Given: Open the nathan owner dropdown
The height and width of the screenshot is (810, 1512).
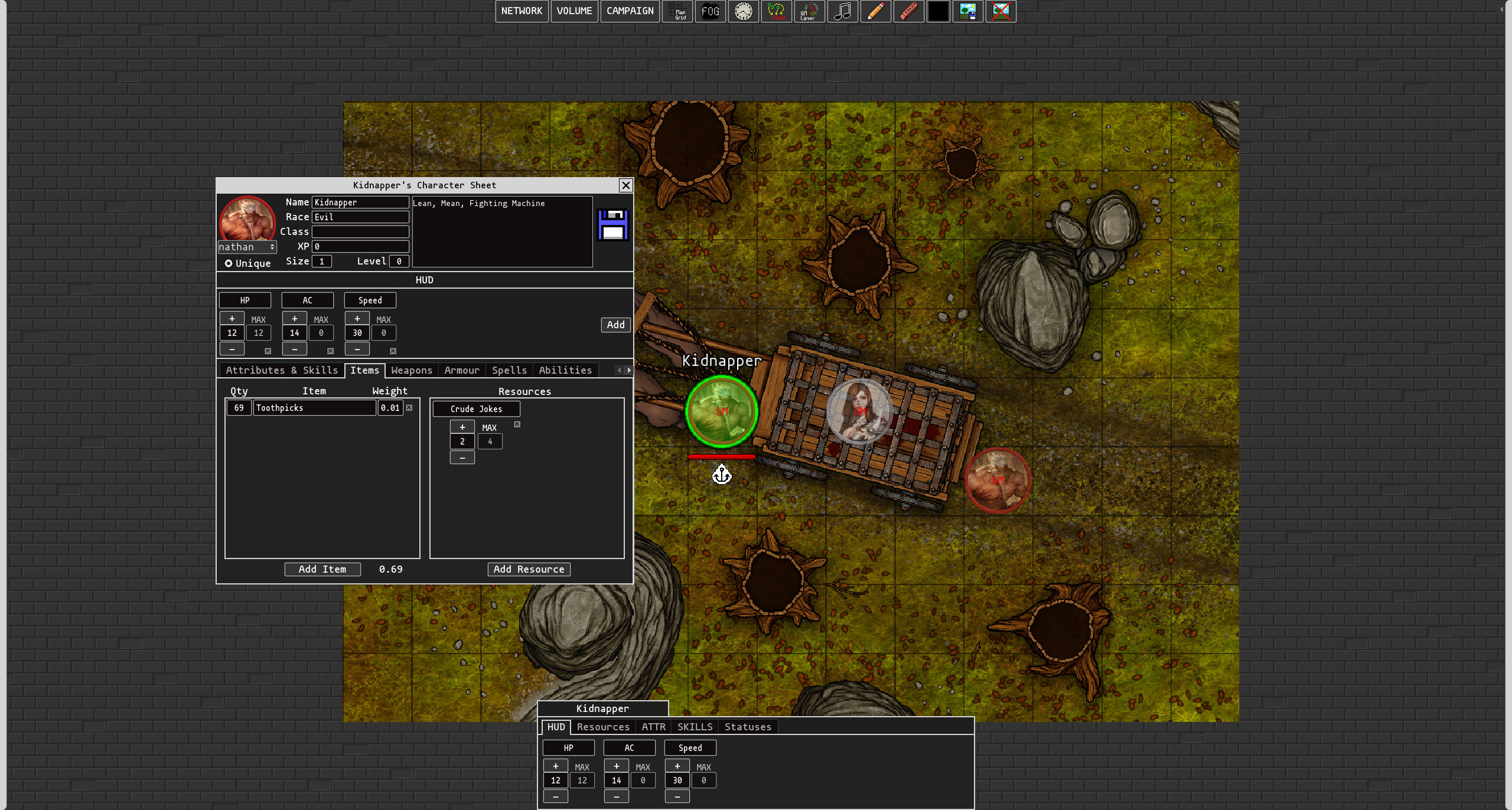Looking at the screenshot, I should (247, 247).
